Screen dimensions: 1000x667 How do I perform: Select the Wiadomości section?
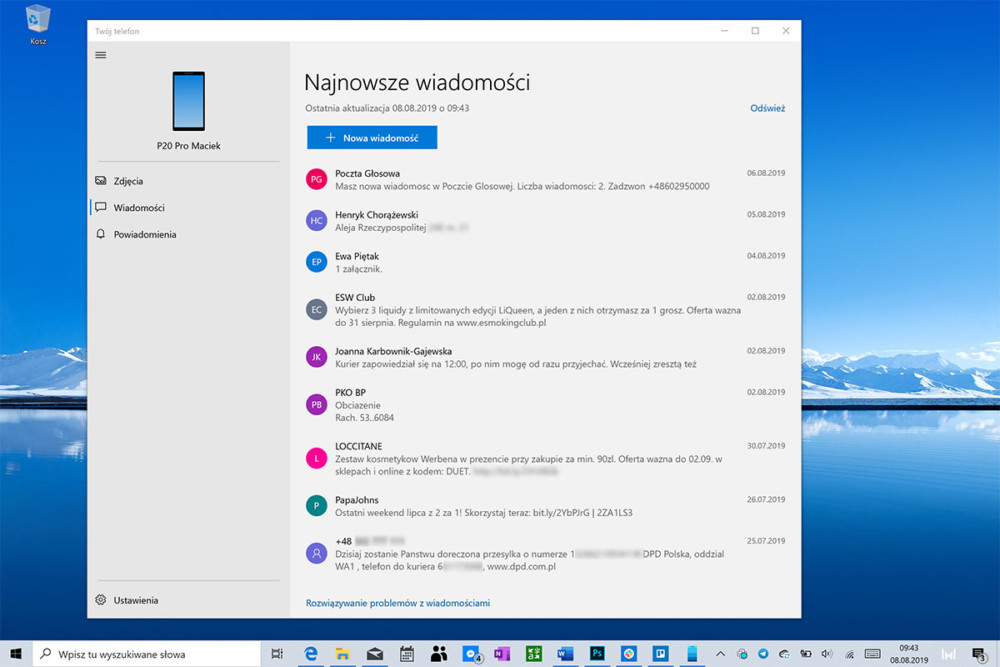(x=188, y=208)
